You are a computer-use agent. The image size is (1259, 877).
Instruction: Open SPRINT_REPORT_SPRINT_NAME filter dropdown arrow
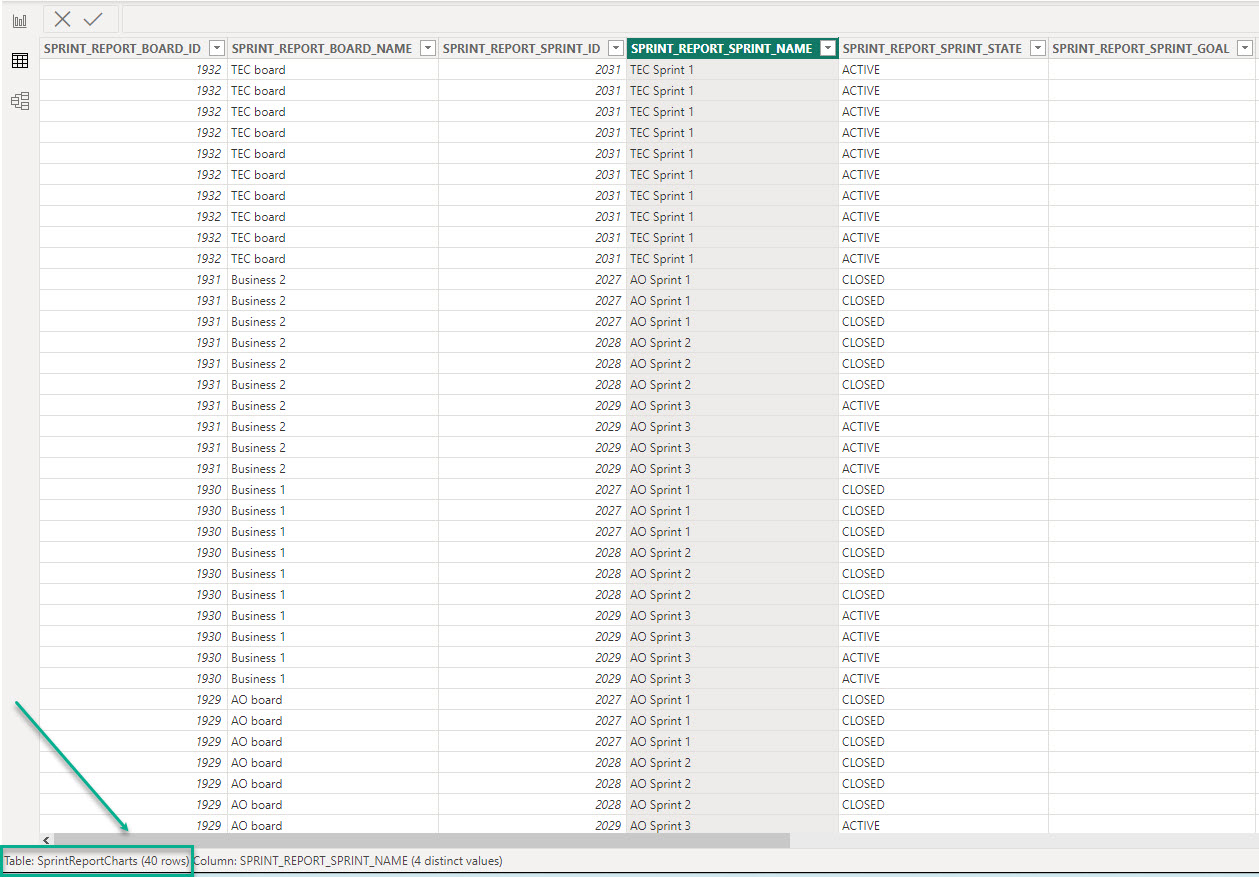(827, 48)
